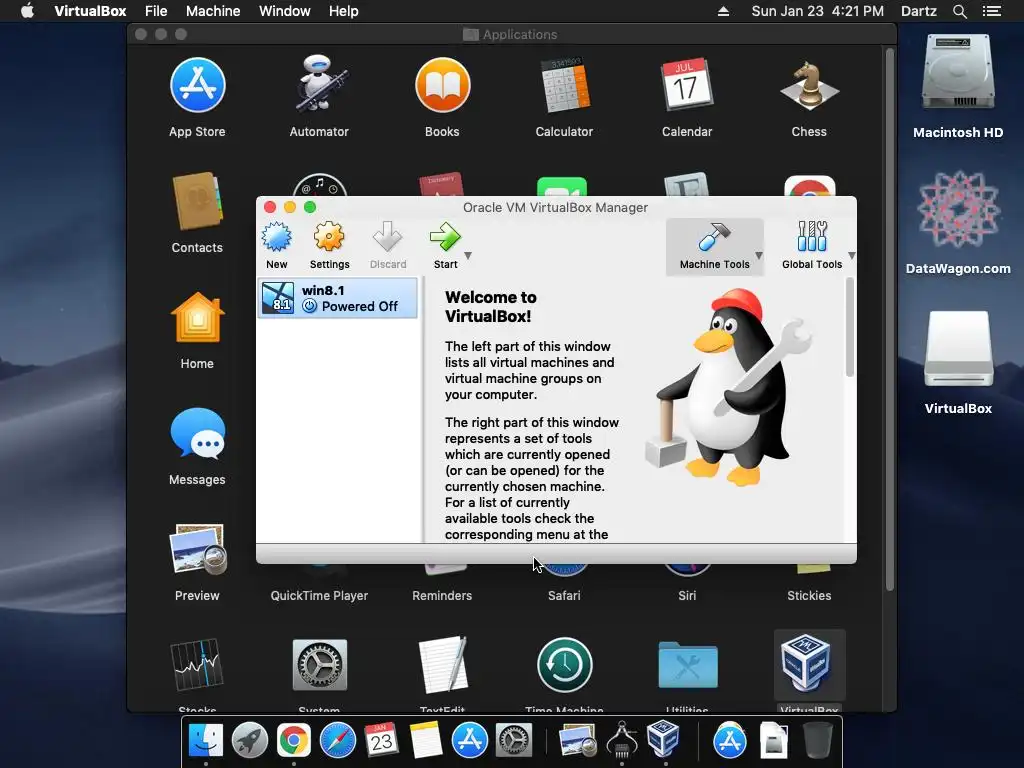Click the New virtual machine icon
This screenshot has width=1024, height=768.
(277, 237)
